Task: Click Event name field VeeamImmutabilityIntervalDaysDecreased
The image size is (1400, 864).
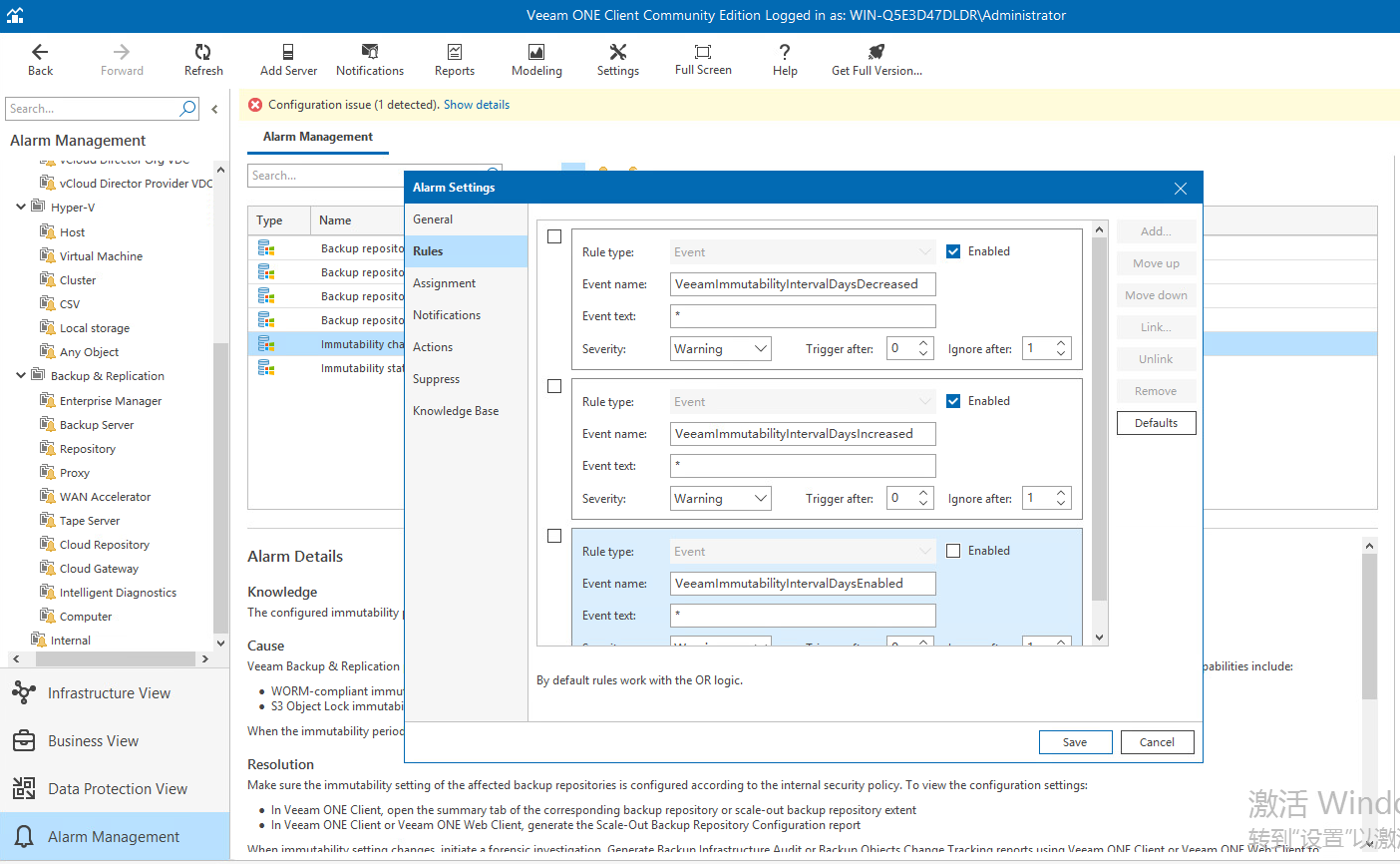Action: click(x=803, y=284)
